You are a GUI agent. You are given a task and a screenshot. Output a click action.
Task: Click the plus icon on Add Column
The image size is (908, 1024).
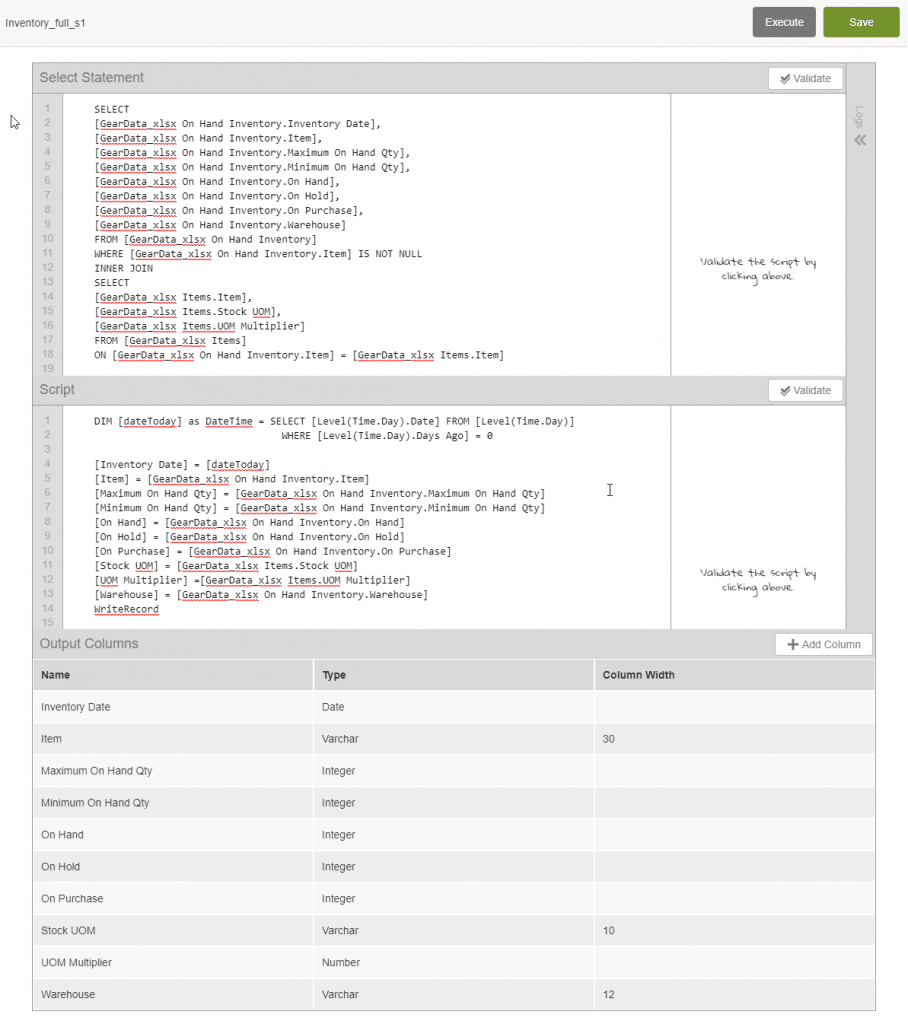click(791, 644)
